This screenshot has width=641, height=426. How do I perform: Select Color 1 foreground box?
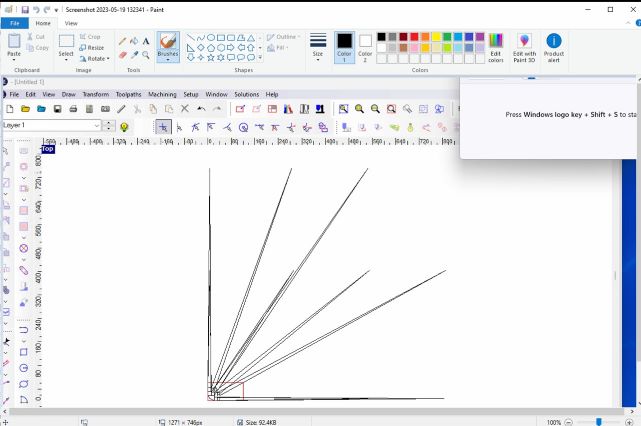pos(344,47)
